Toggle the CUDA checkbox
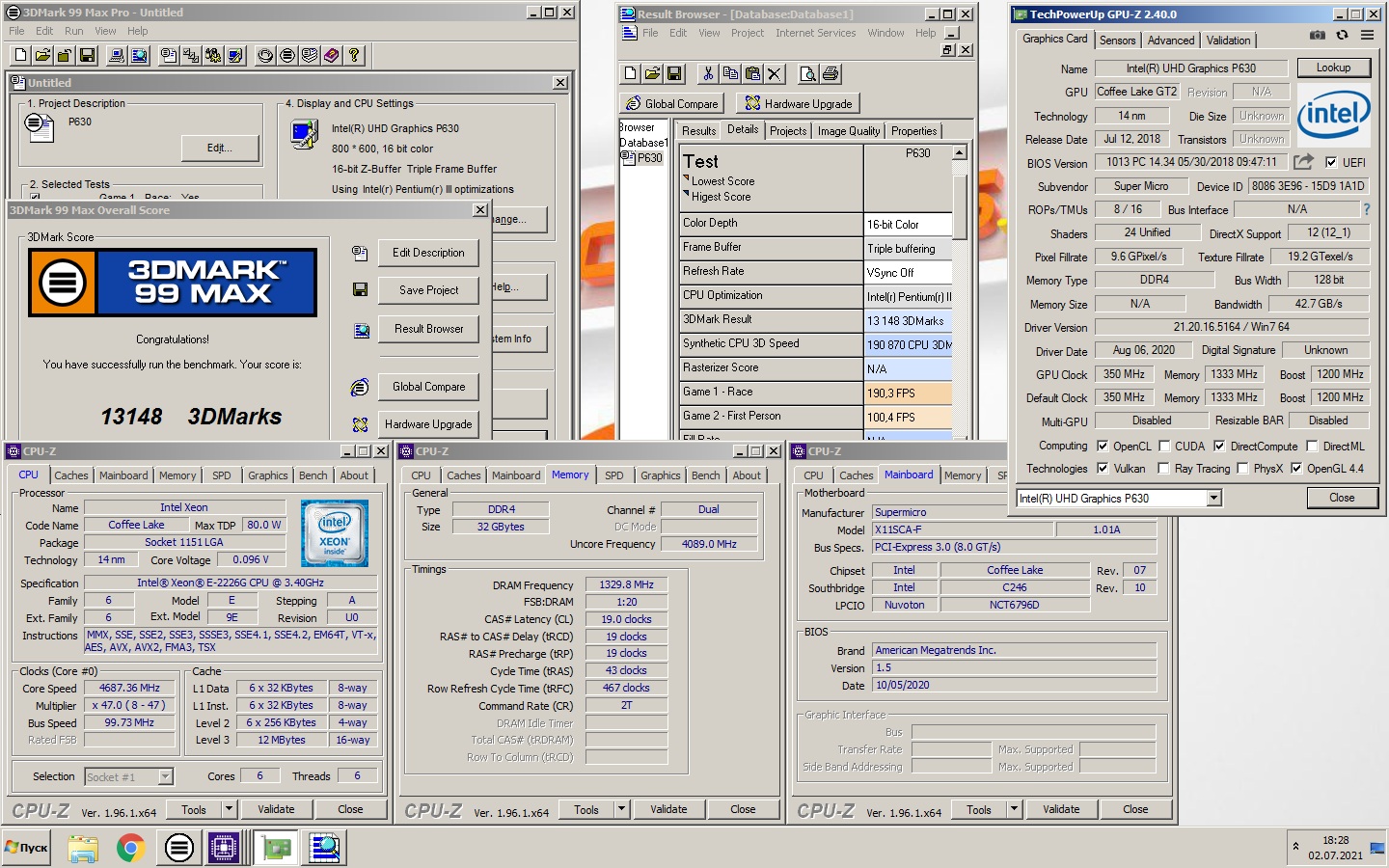This screenshot has width=1389, height=868. (x=1164, y=446)
